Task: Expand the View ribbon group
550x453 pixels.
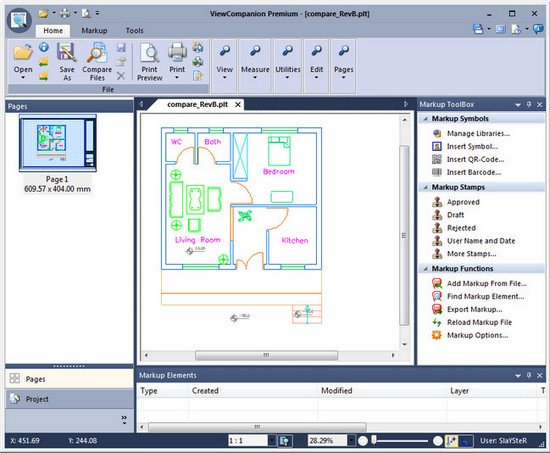Action: tap(224, 66)
